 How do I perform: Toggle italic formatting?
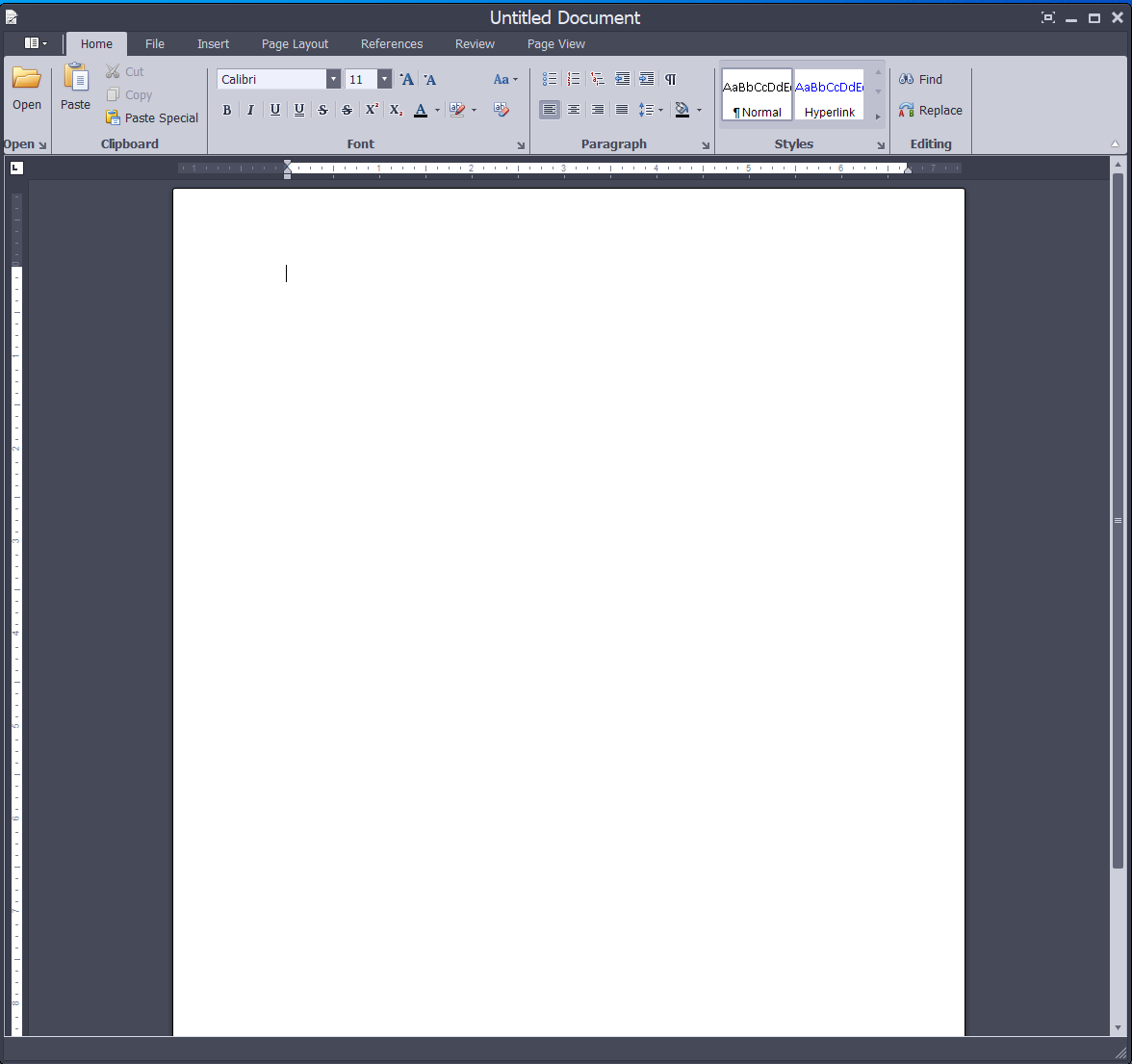250,110
